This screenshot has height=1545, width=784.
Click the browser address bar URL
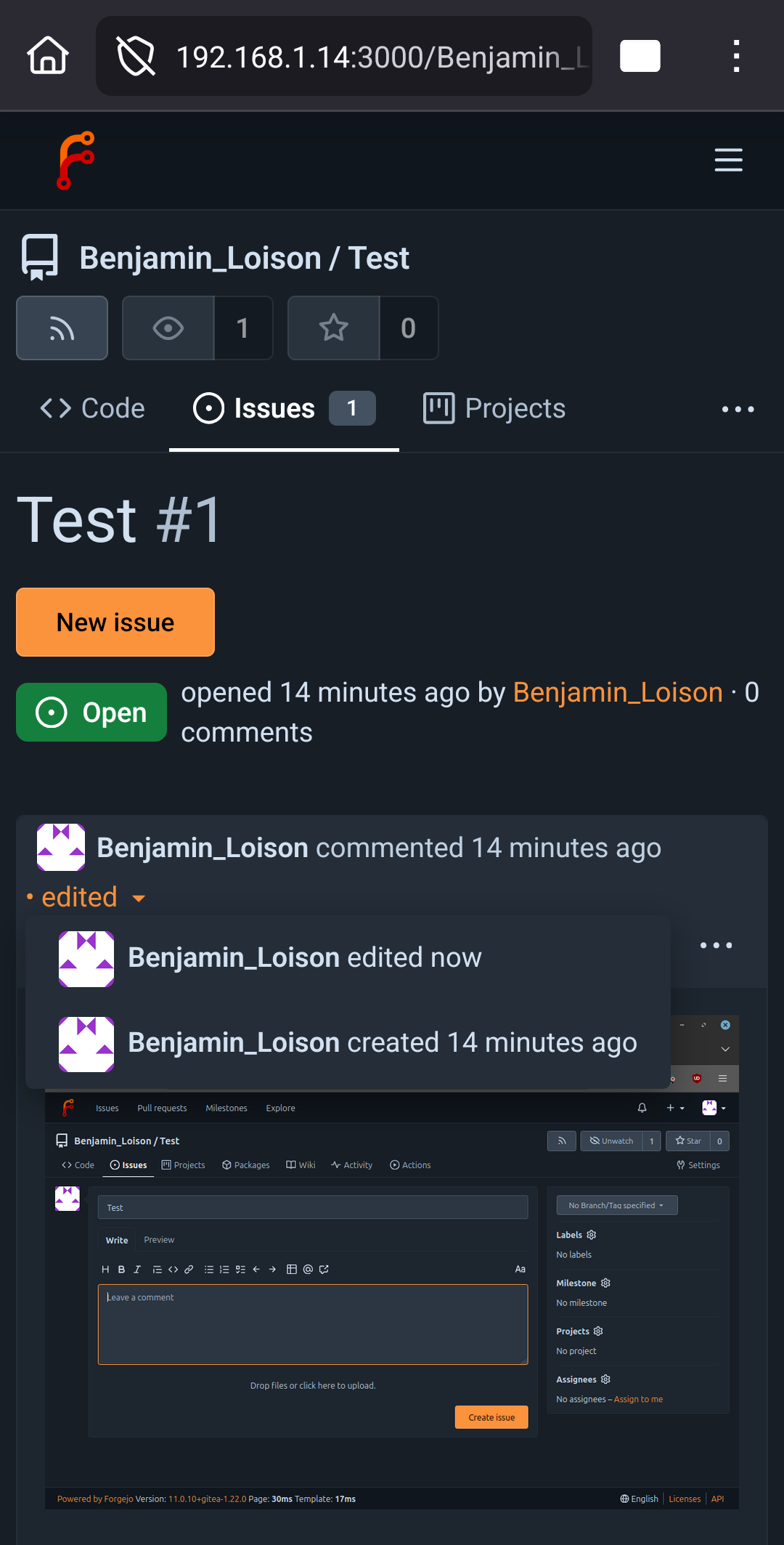(381, 57)
